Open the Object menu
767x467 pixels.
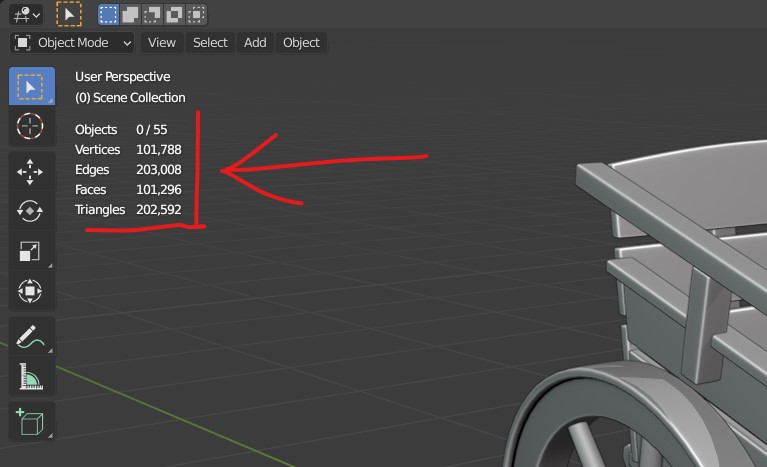tap(301, 43)
